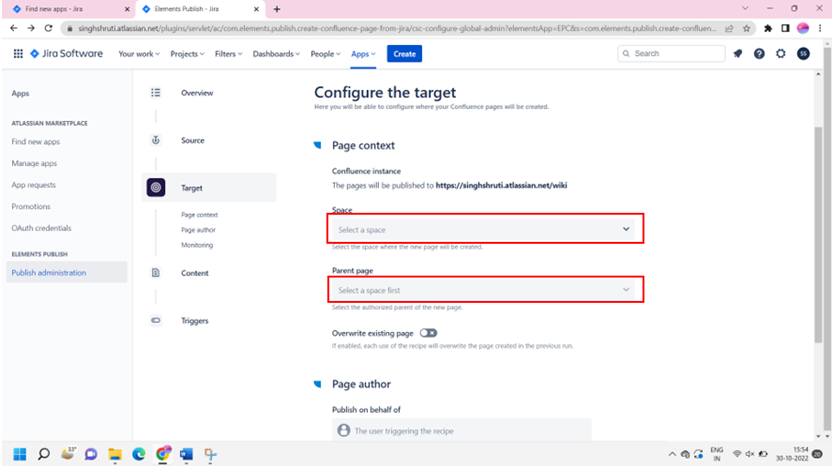Open Microsoft Edge from the taskbar
This screenshot has width=832, height=466.
(x=139, y=454)
